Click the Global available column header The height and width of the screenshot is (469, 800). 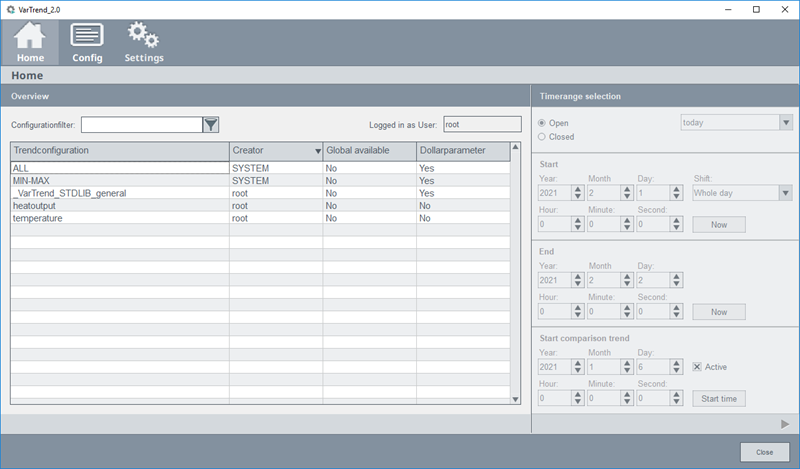[x=369, y=151]
